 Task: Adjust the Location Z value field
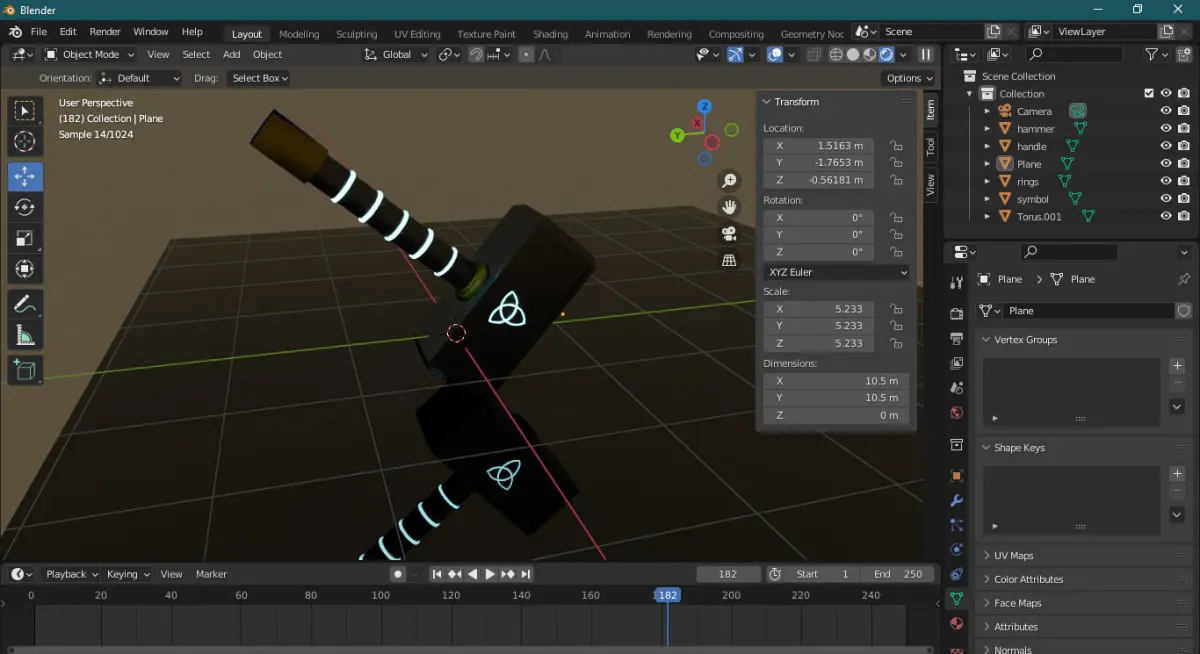pos(818,180)
